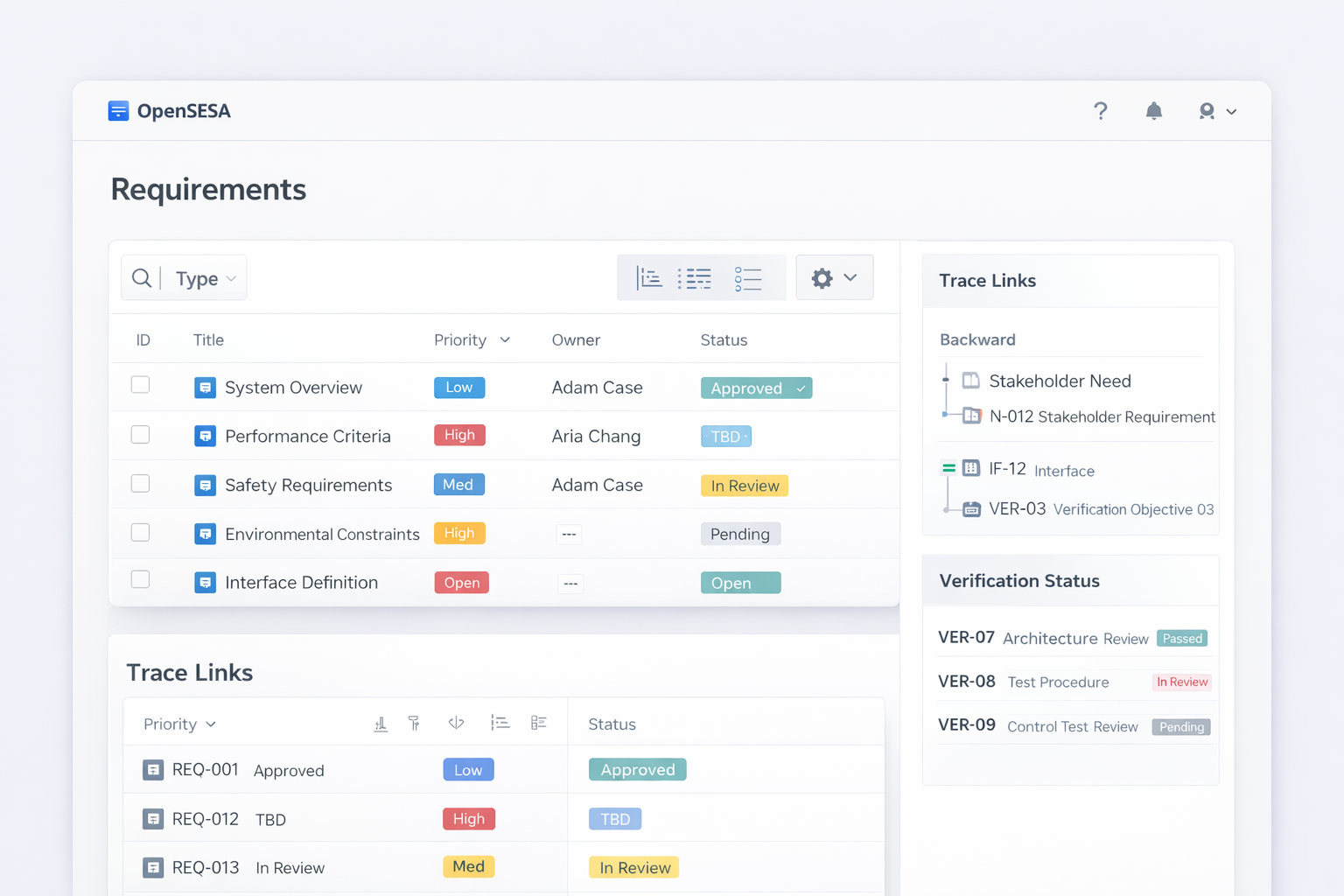Screen dimensions: 1344x896
Task: Check the Safety Requirements row checkbox
Action: [140, 484]
